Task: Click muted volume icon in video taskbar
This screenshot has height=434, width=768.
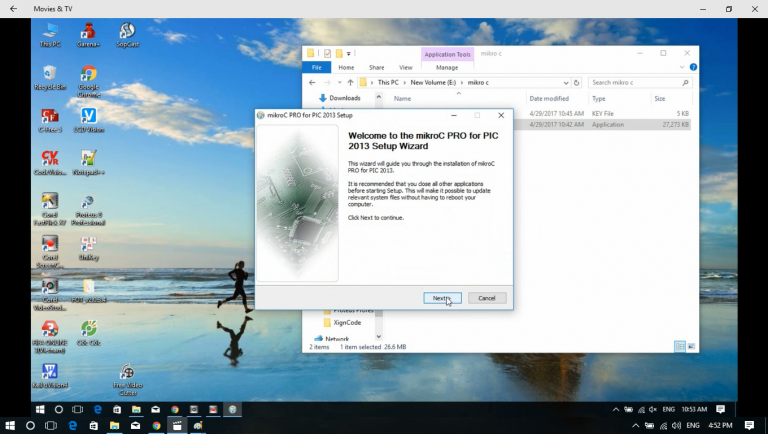Action: [x=653, y=410]
